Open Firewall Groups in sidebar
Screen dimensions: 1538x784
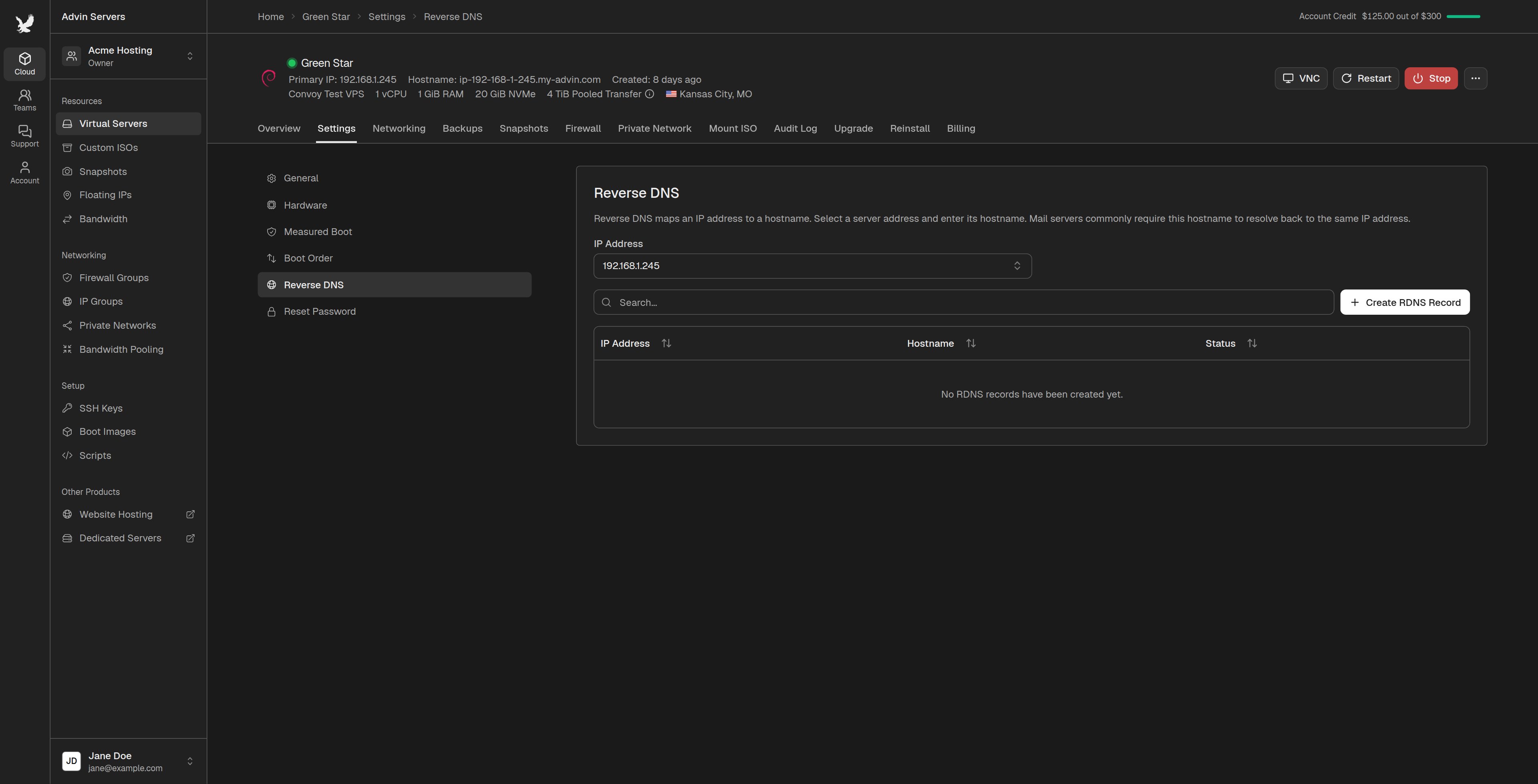pyautogui.click(x=128, y=277)
